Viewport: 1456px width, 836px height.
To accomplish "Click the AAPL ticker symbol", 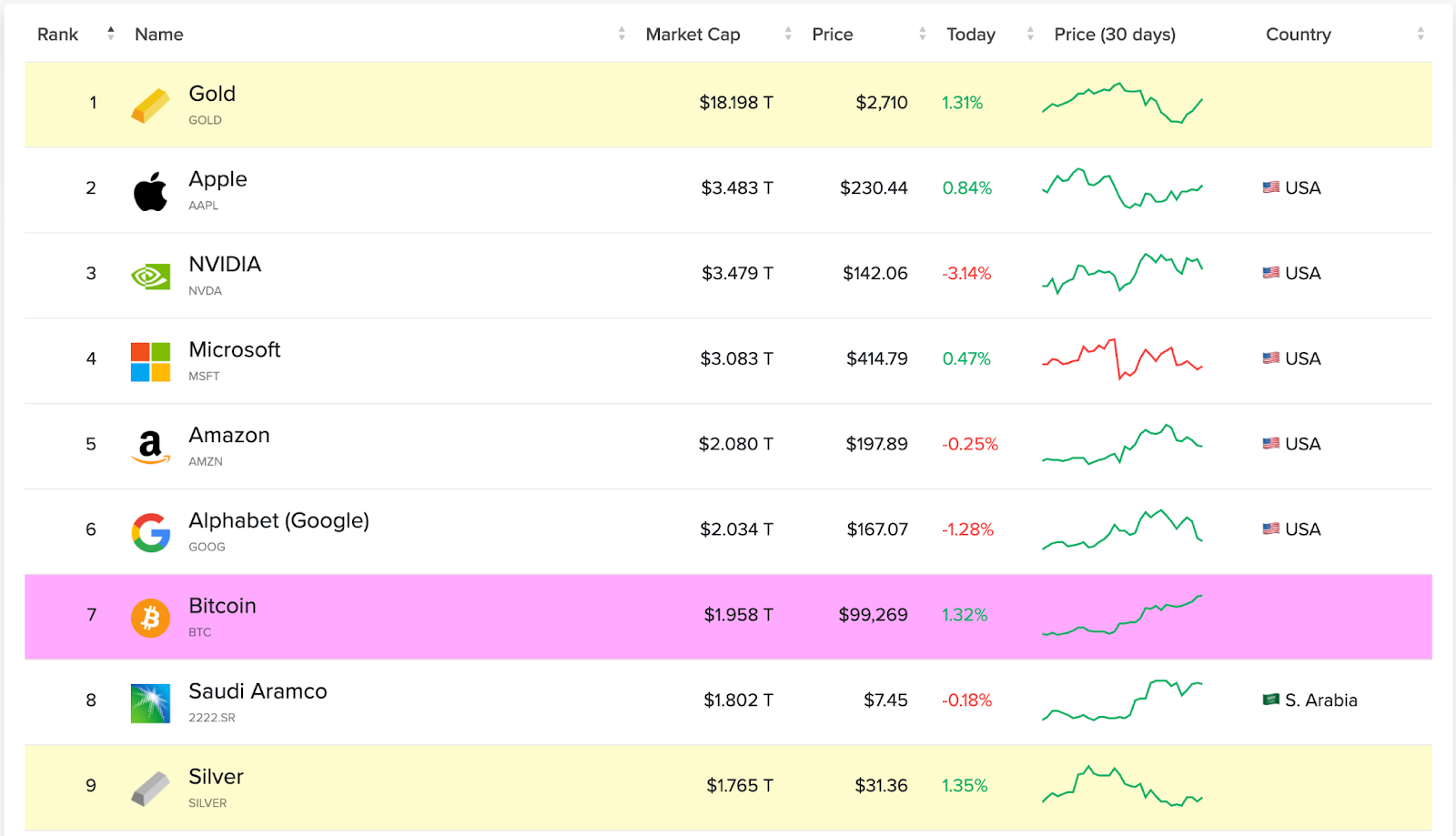I will 204,206.
